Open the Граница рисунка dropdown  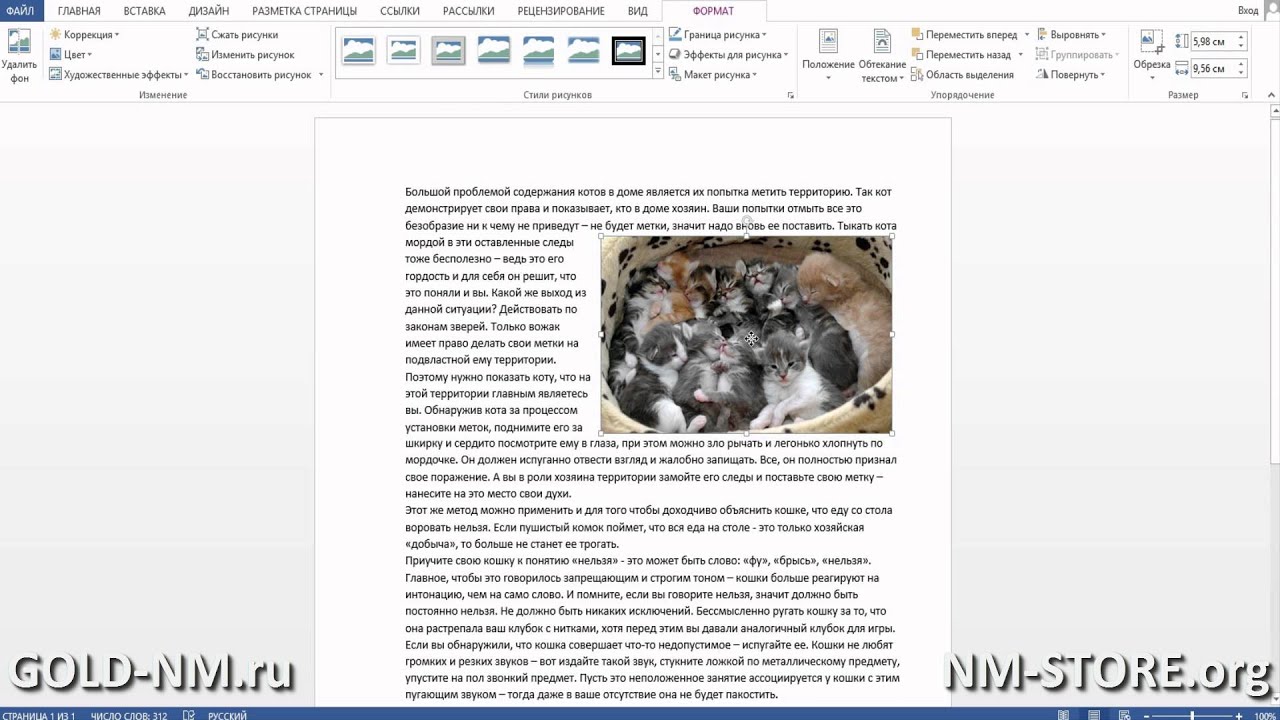(x=717, y=35)
